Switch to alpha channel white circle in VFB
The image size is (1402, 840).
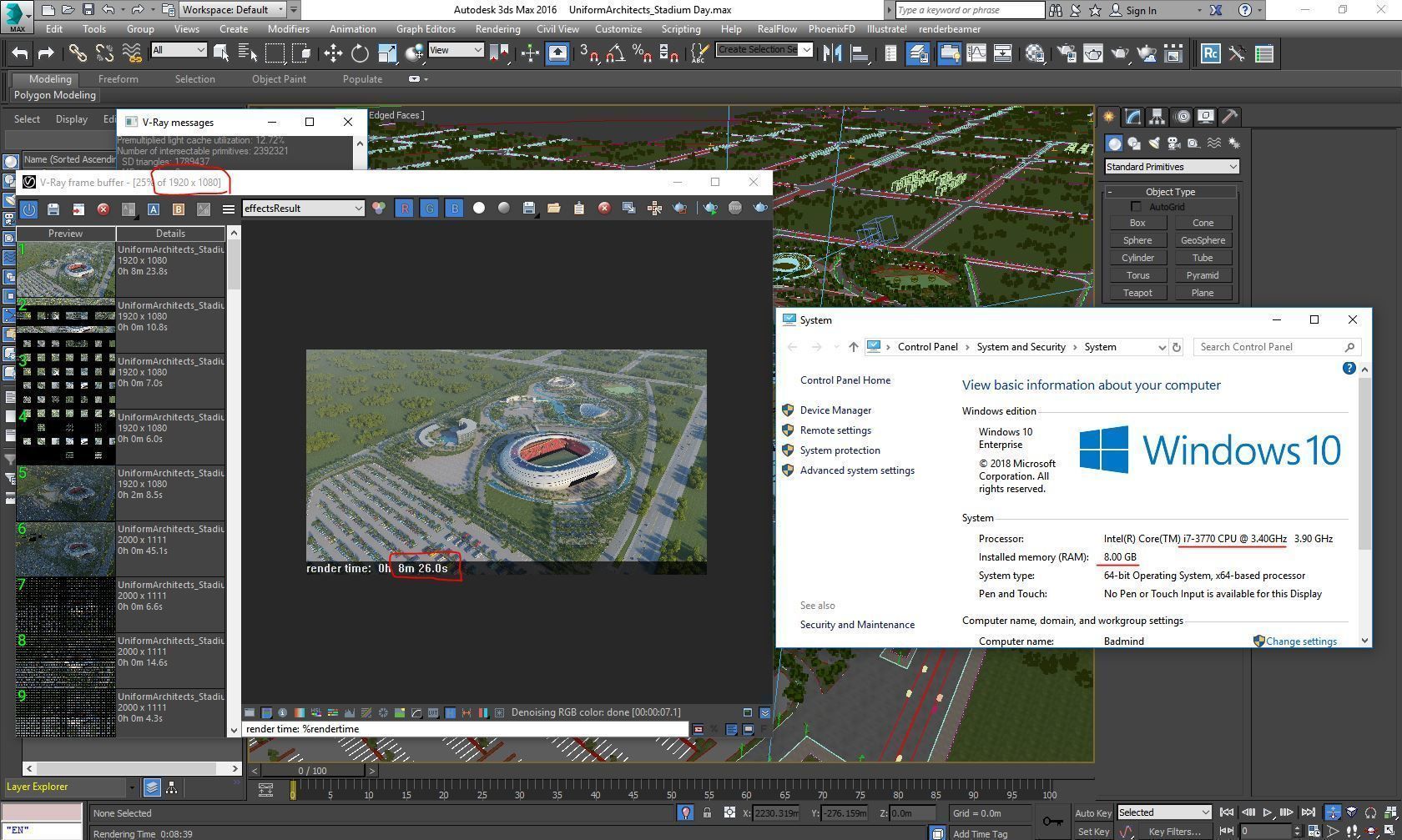point(479,208)
